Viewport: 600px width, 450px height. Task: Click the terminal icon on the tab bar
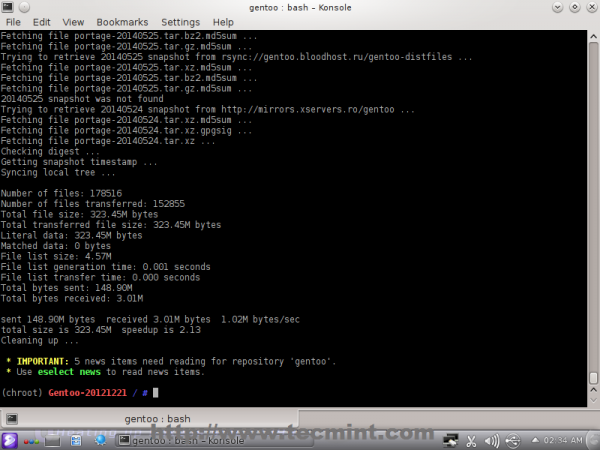coord(12,419)
